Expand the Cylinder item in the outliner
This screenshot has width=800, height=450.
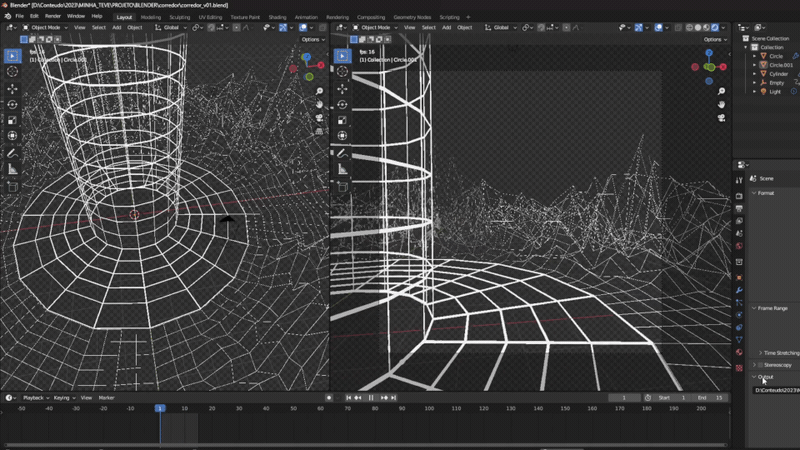pyautogui.click(x=755, y=73)
